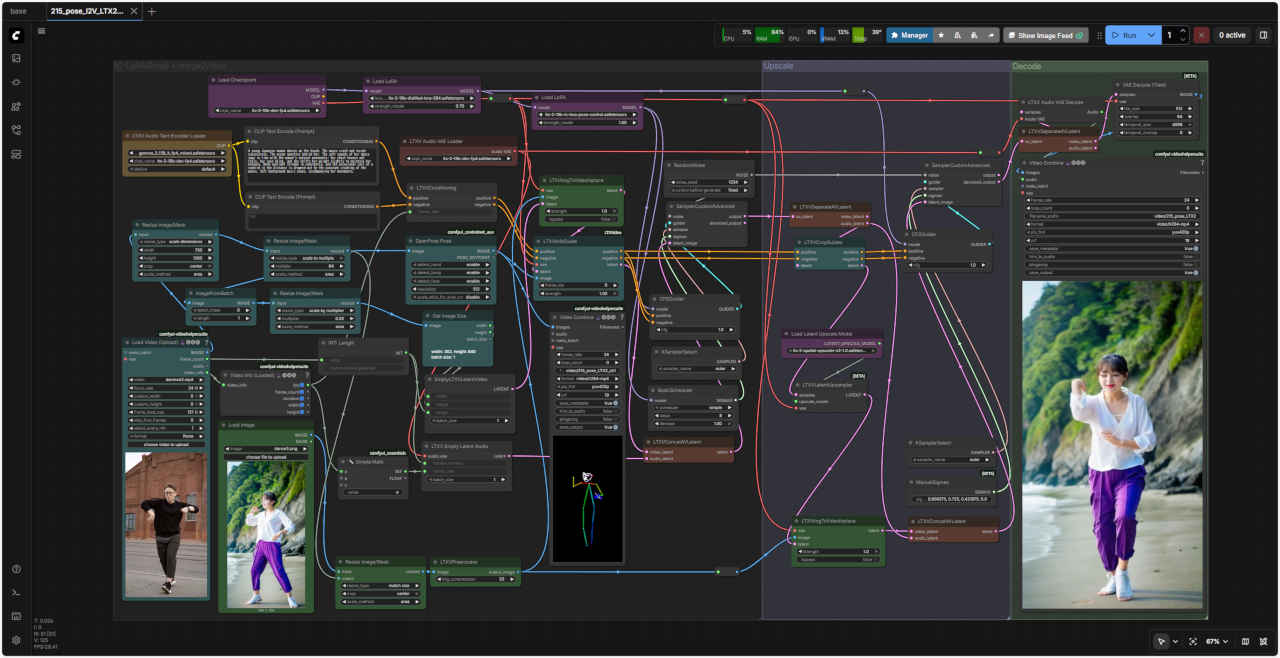This screenshot has height=658, width=1280.
Task: Toggle link visibility icon at bottom right
Action: [1263, 641]
